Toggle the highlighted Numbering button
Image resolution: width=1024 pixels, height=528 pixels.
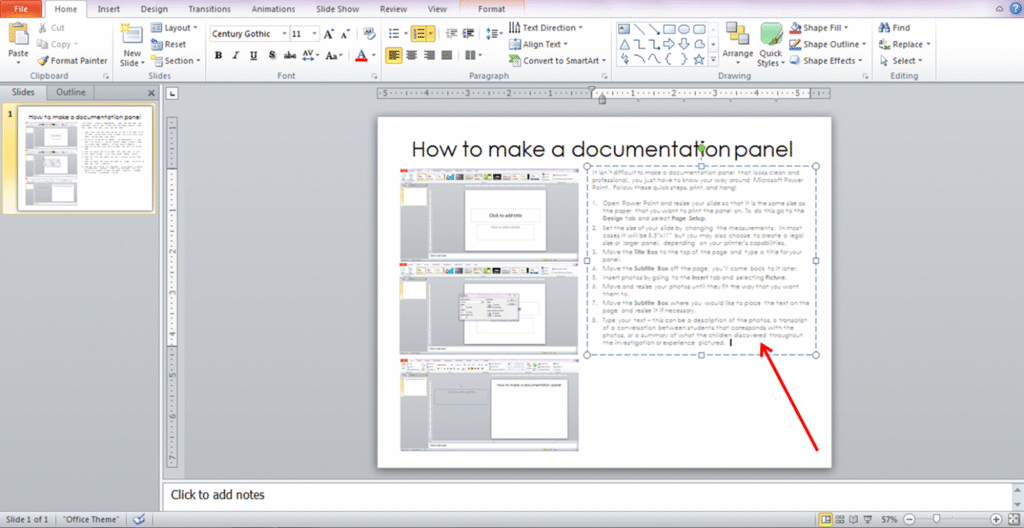pyautogui.click(x=419, y=33)
